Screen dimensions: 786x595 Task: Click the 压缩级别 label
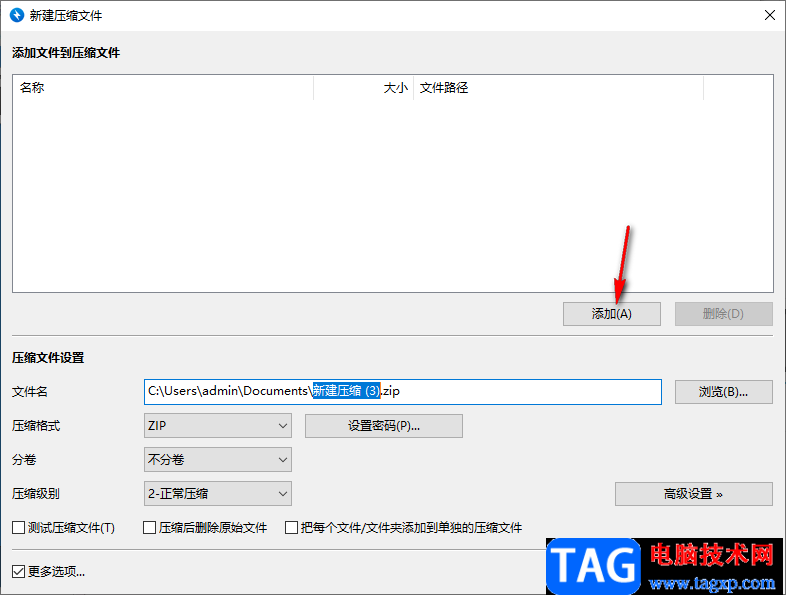36,494
